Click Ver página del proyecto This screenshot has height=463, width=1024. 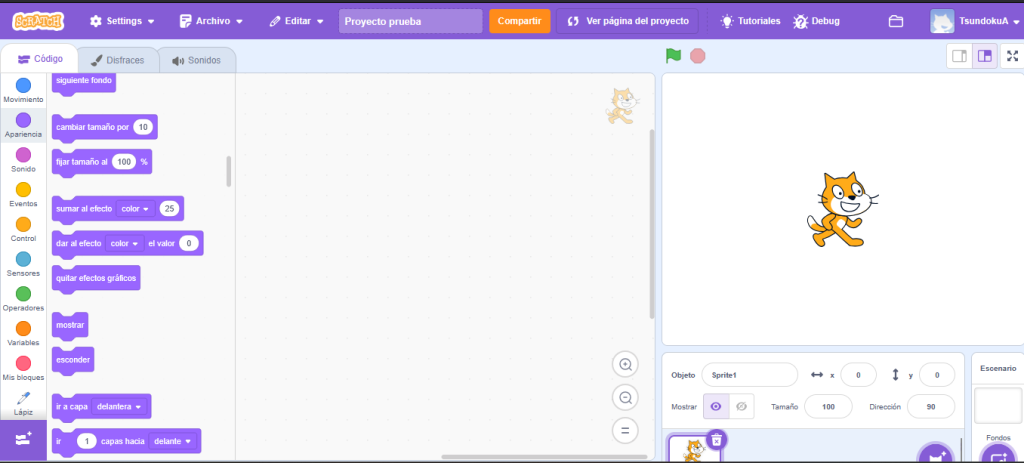(x=628, y=21)
